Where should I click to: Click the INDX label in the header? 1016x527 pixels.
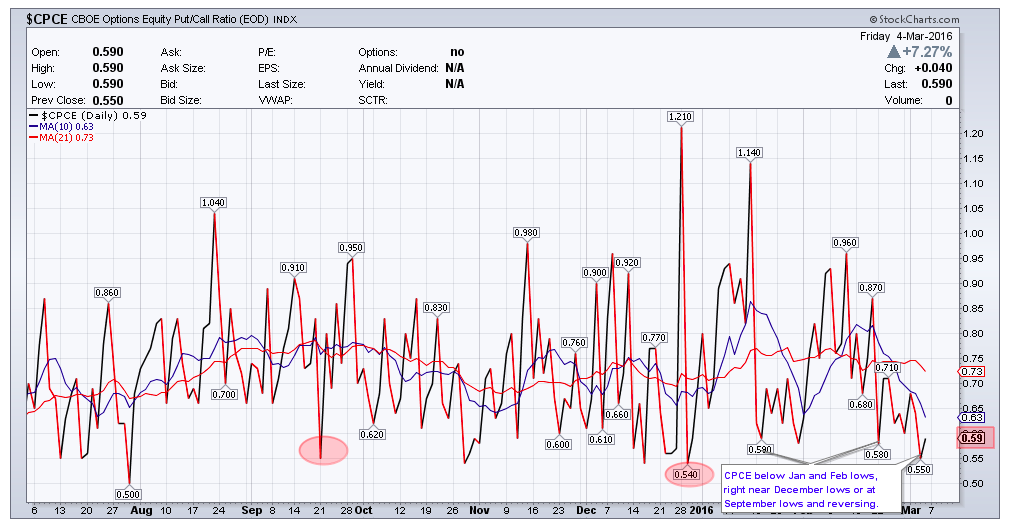(285, 20)
